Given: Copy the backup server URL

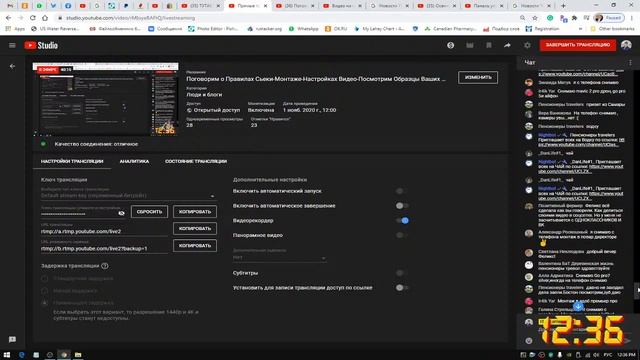Looking at the screenshot, I should pyautogui.click(x=195, y=246).
